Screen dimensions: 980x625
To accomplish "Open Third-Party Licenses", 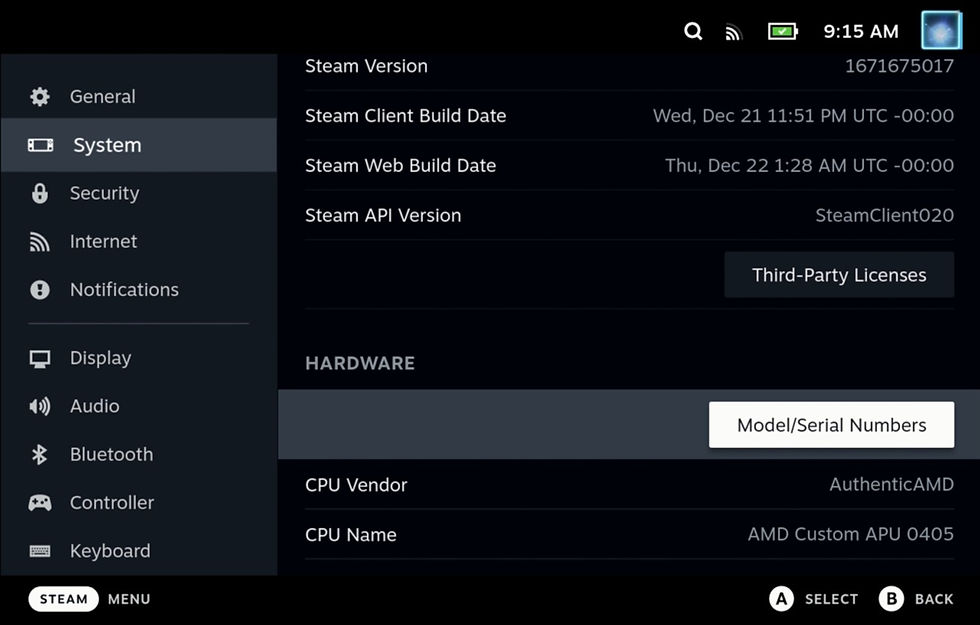I will pyautogui.click(x=839, y=275).
